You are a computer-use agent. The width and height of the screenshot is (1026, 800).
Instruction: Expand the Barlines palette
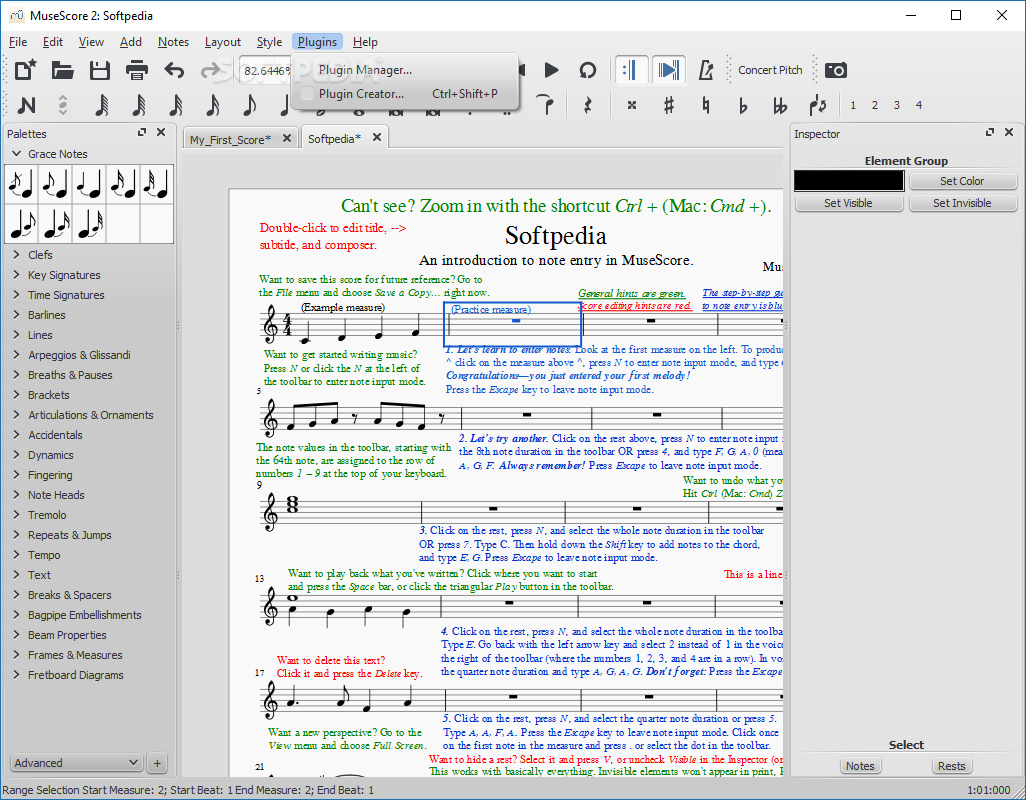[x=17, y=315]
